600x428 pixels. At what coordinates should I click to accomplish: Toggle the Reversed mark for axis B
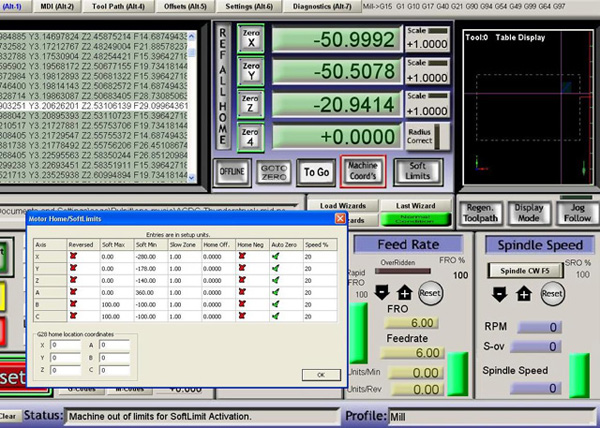click(73, 304)
